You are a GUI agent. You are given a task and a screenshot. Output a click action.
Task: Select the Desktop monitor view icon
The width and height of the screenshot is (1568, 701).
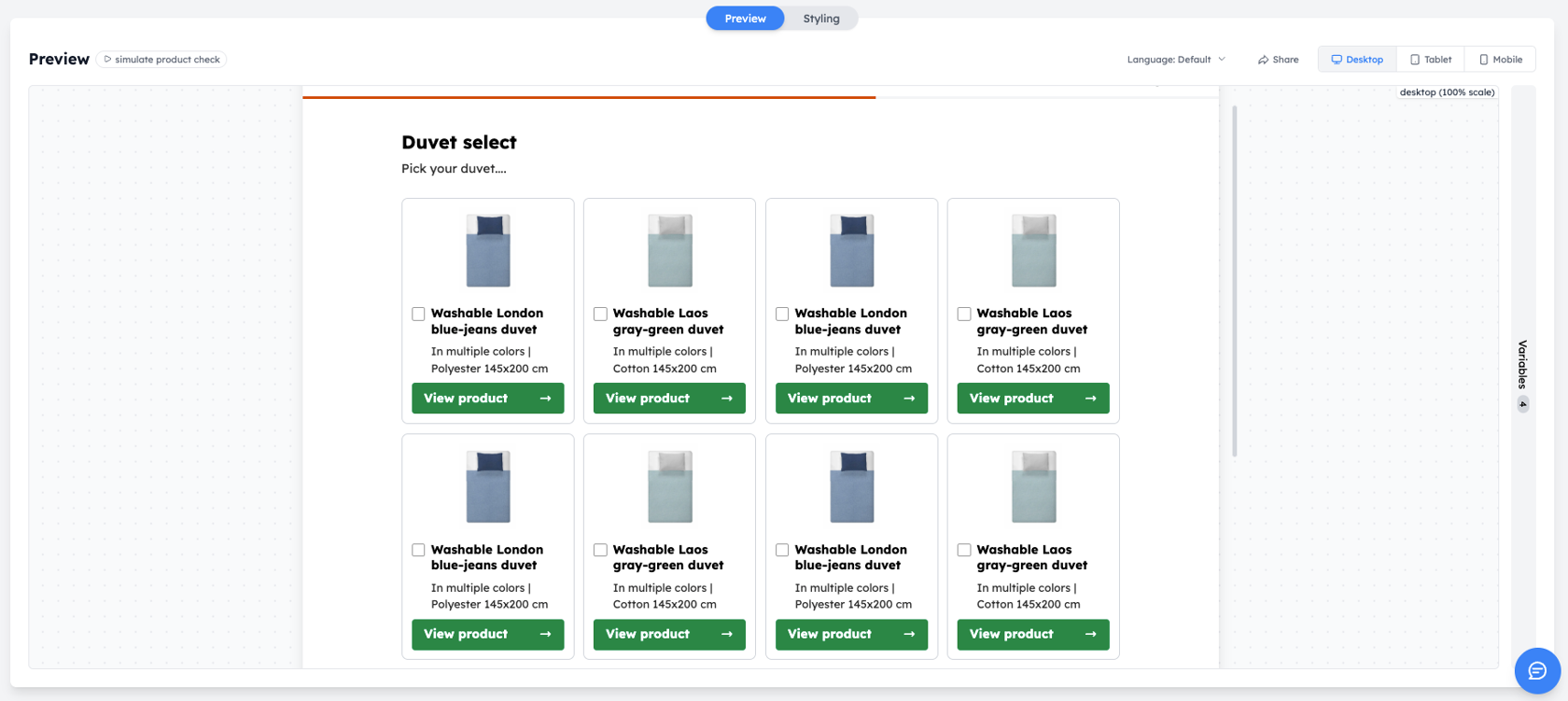(x=1337, y=60)
